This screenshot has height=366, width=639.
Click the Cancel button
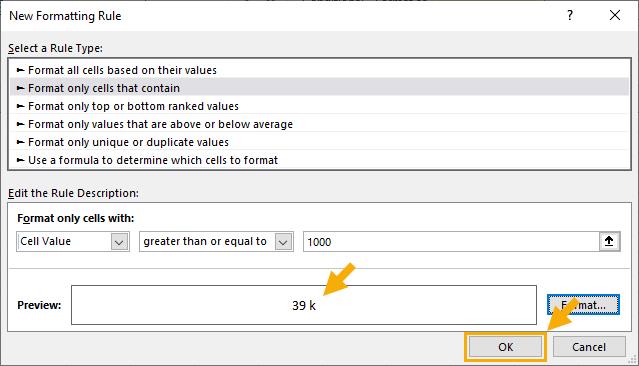pyautogui.click(x=589, y=347)
